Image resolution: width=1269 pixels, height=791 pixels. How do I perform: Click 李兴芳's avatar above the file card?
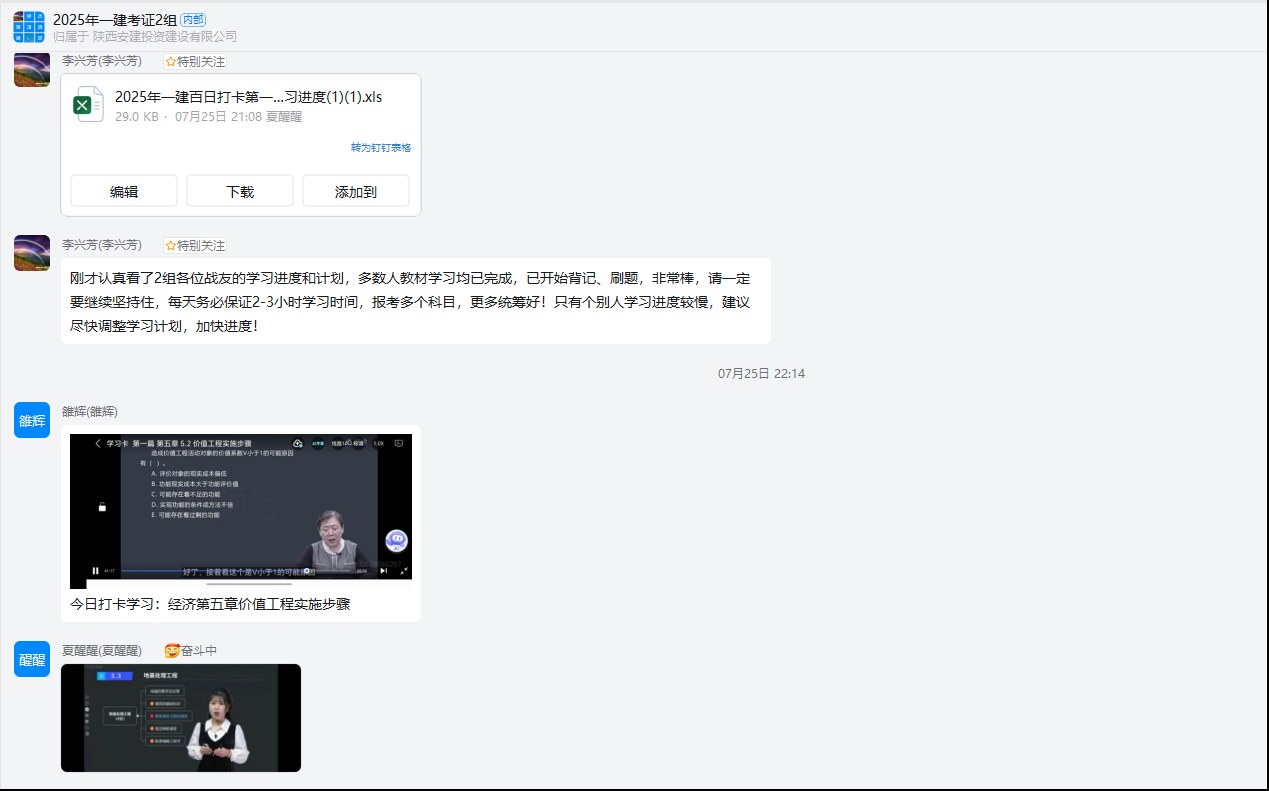(32, 70)
